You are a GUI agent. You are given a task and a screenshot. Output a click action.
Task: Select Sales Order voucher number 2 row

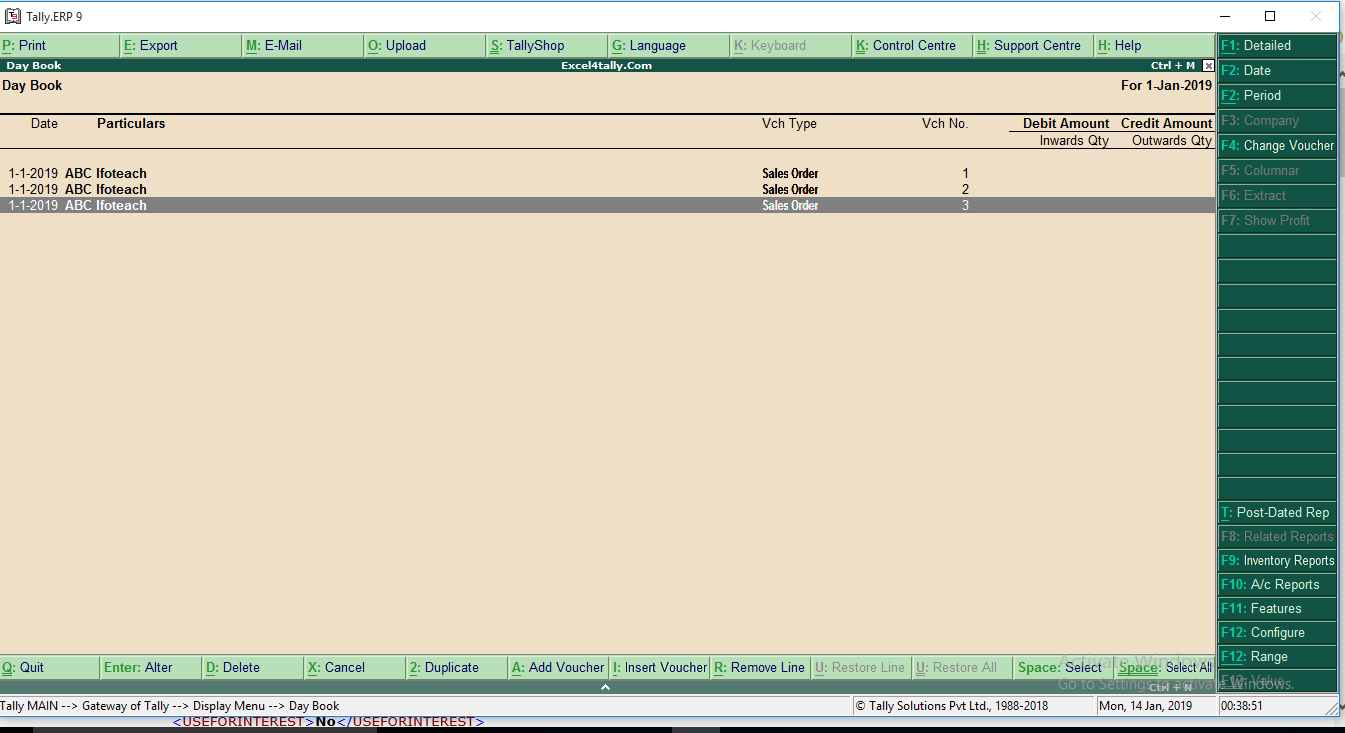click(x=607, y=190)
